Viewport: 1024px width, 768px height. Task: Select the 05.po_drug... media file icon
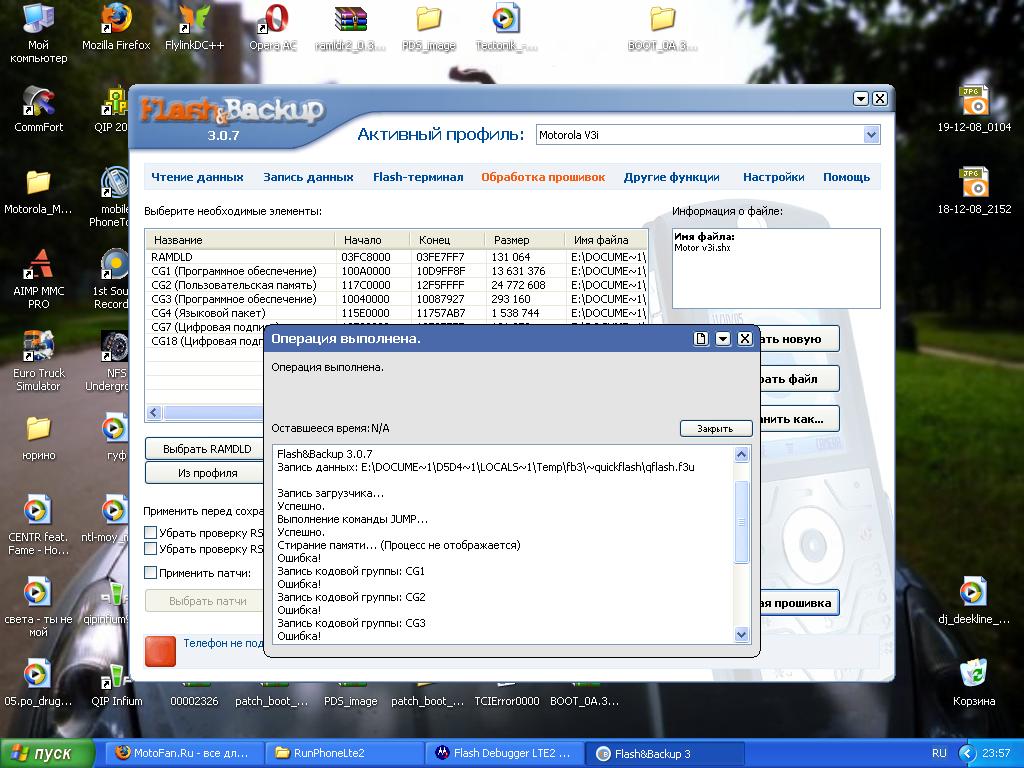(38, 683)
